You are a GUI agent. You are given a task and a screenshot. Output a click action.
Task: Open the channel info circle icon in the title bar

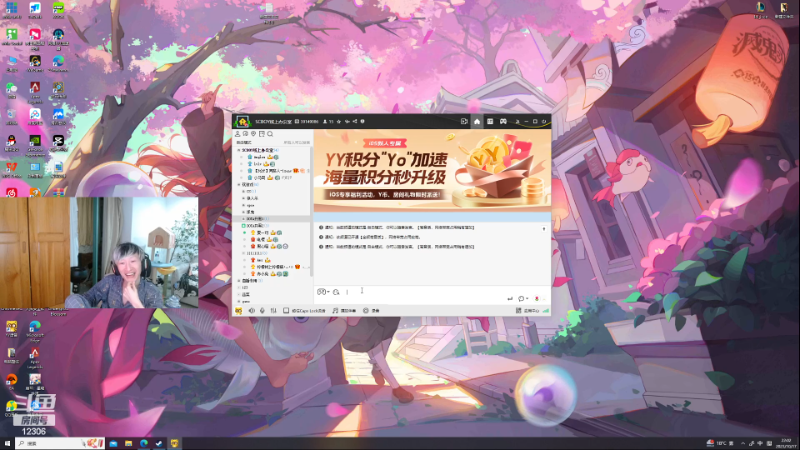pyautogui.click(x=363, y=121)
